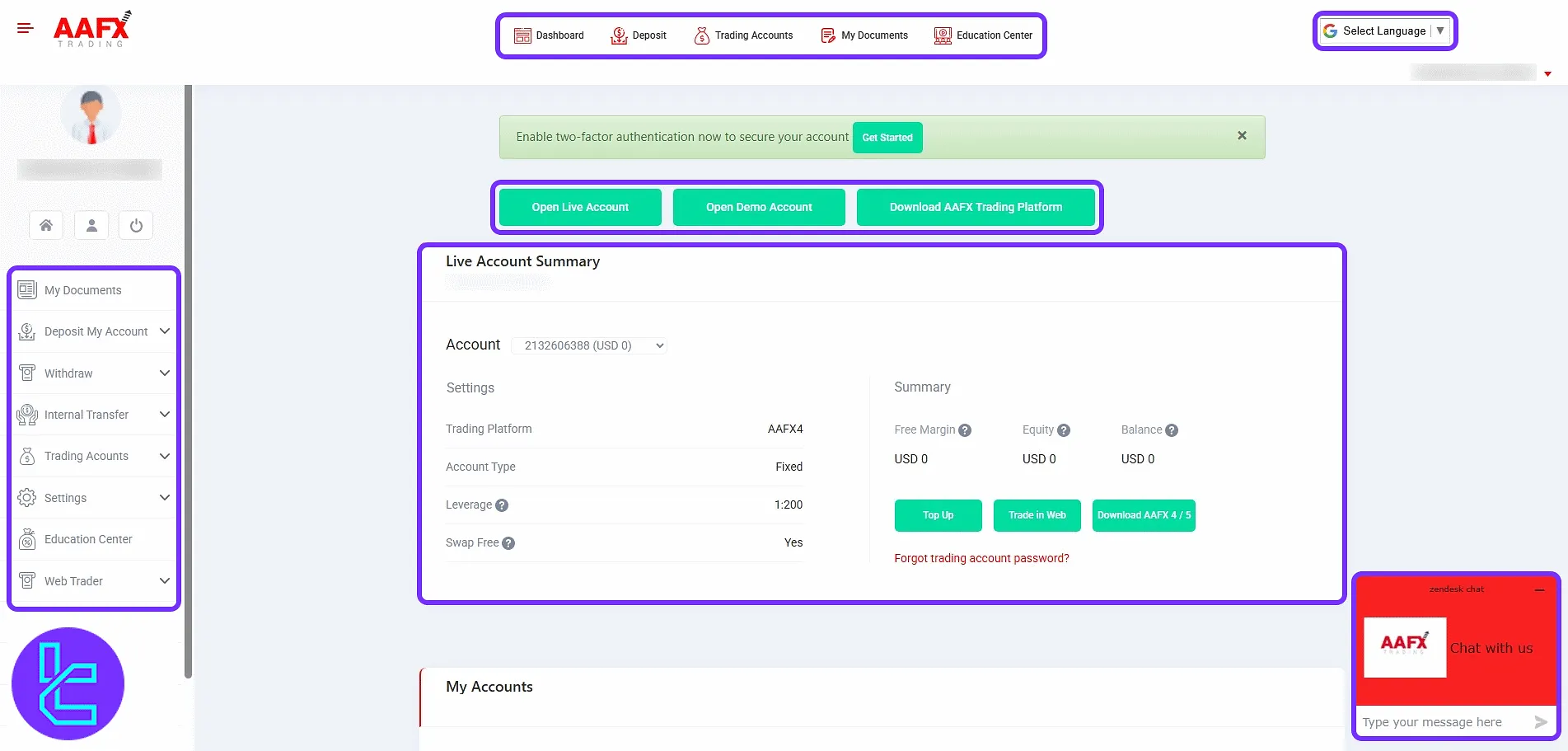The height and width of the screenshot is (751, 1568).
Task: Open the red user menu arrow
Action: pyautogui.click(x=1547, y=74)
